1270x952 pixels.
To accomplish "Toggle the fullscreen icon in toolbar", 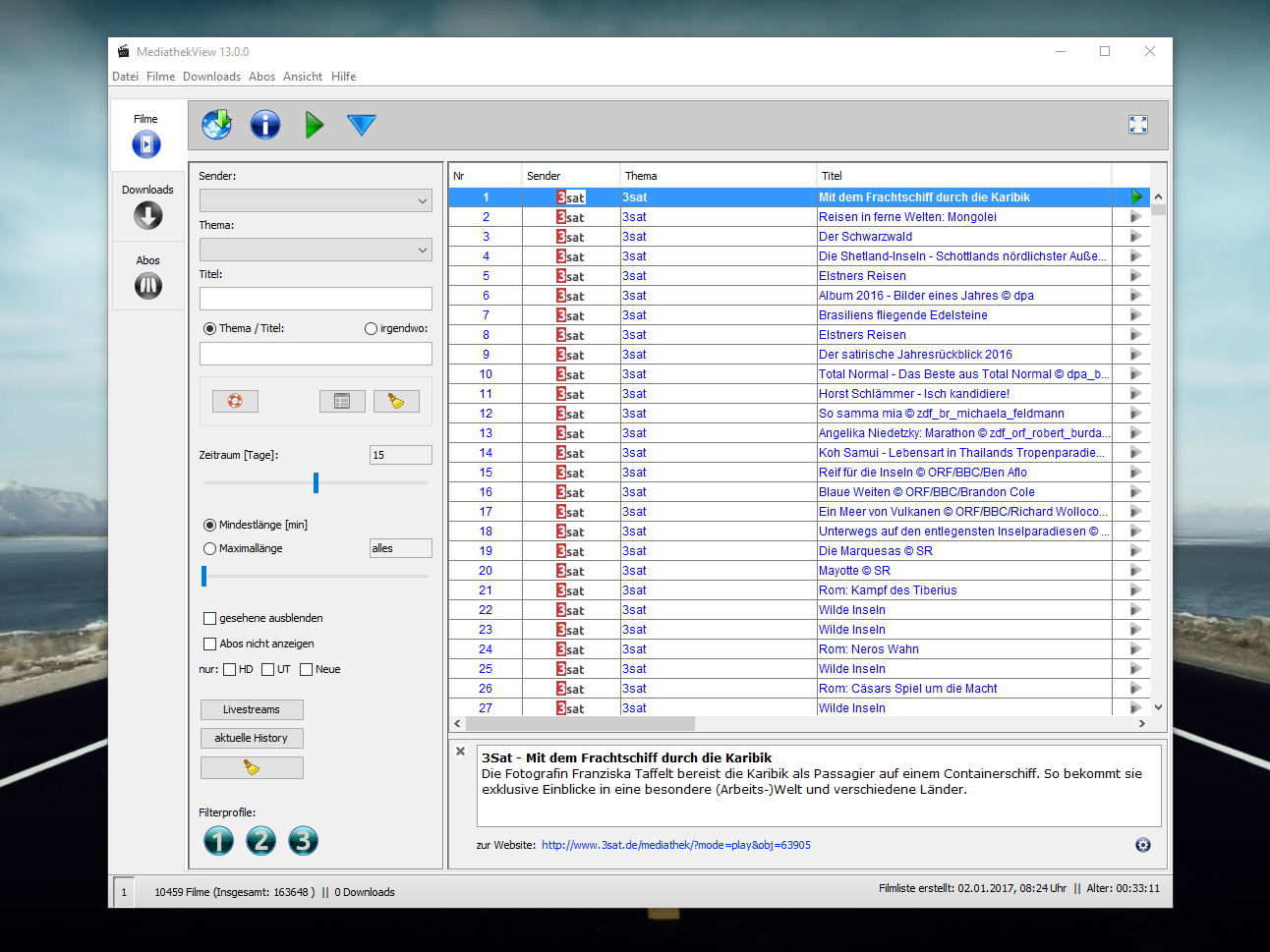I will 1138,124.
